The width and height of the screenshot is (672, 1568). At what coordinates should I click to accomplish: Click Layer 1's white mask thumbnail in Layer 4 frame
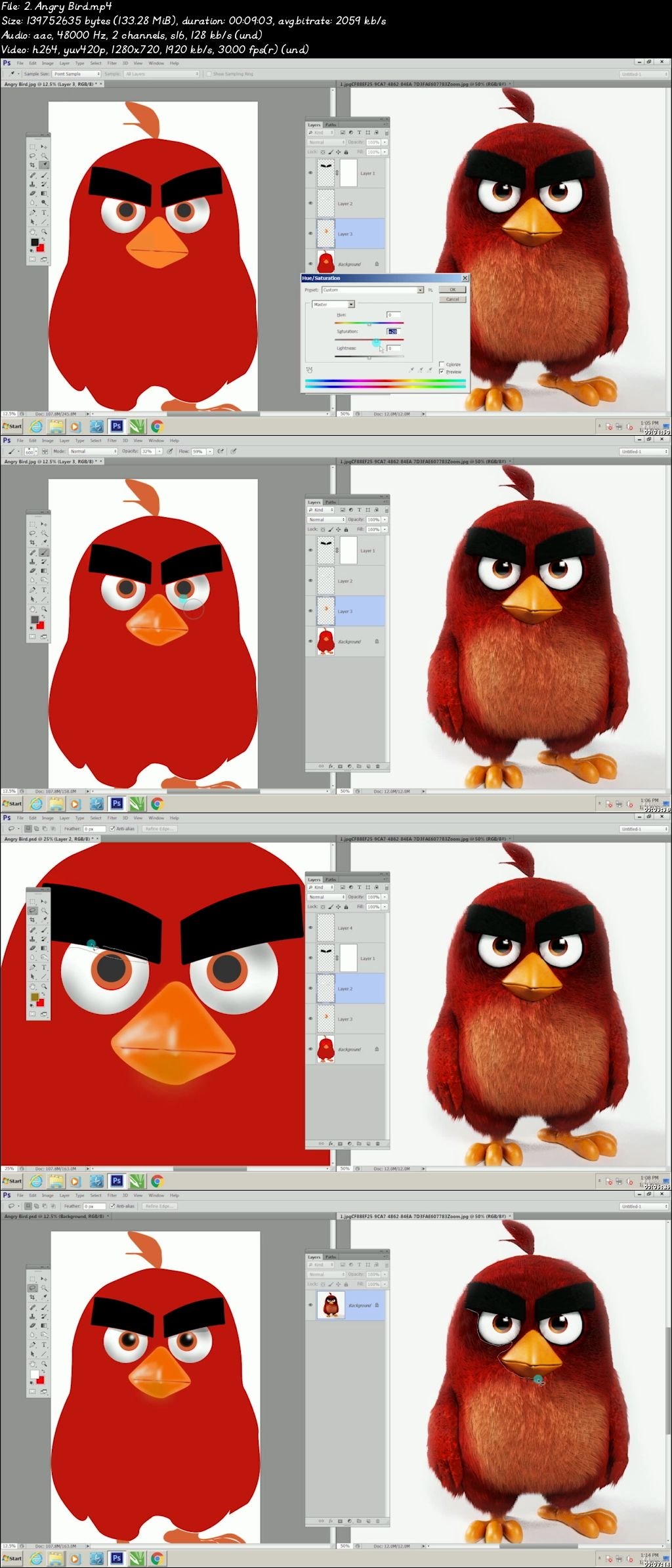point(348,958)
